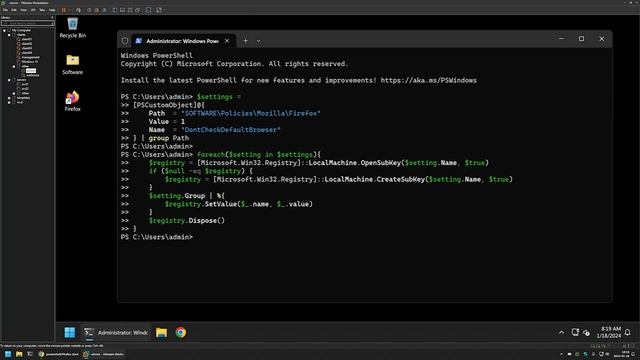Click Administrator: Windows taskbar button in guest
The height and width of the screenshot is (360, 640).
116,332
